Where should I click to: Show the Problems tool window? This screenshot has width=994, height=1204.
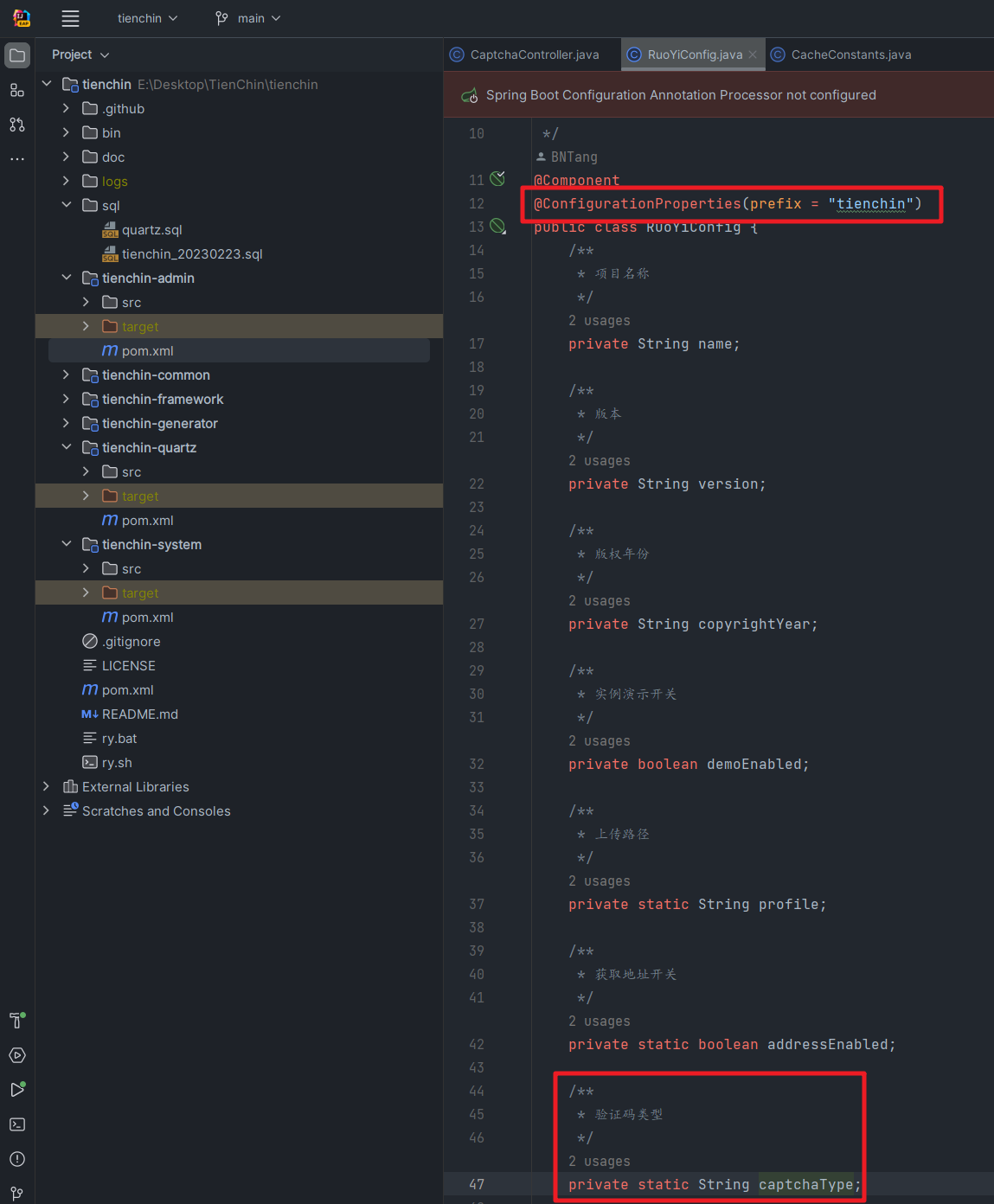[x=17, y=1159]
